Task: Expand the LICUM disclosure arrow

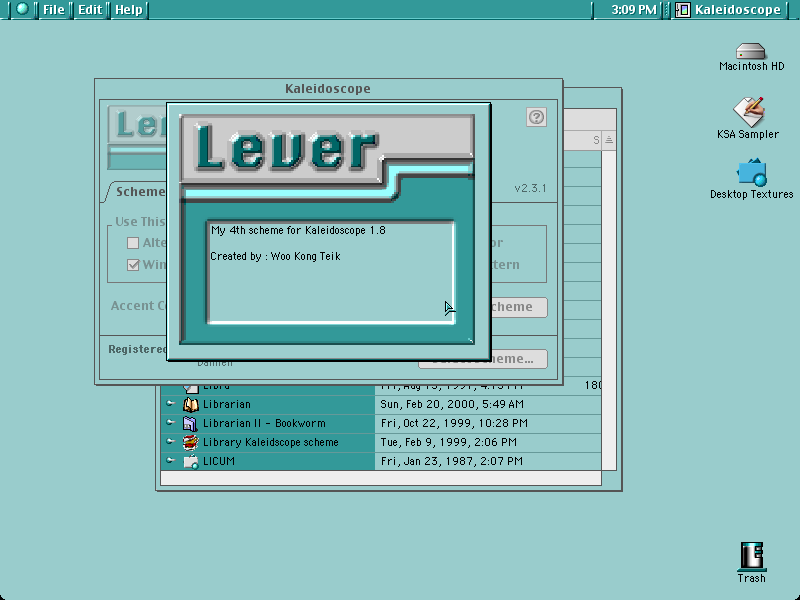Action: pos(170,460)
